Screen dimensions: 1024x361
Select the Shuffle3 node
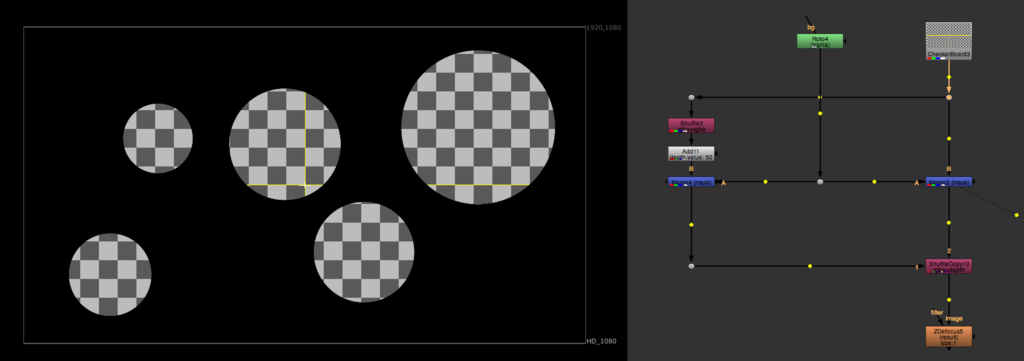pos(691,125)
